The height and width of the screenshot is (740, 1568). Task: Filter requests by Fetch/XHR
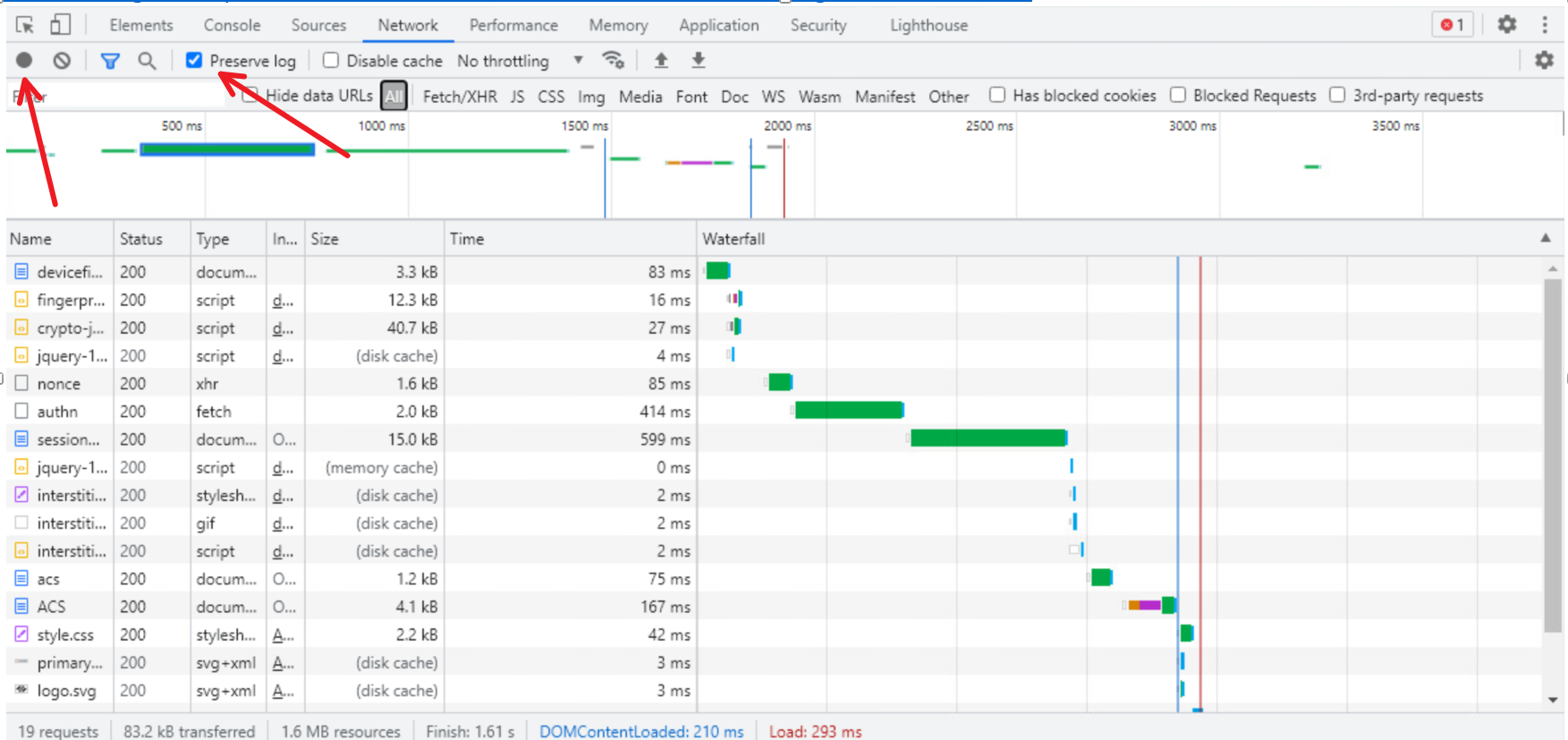coord(459,96)
